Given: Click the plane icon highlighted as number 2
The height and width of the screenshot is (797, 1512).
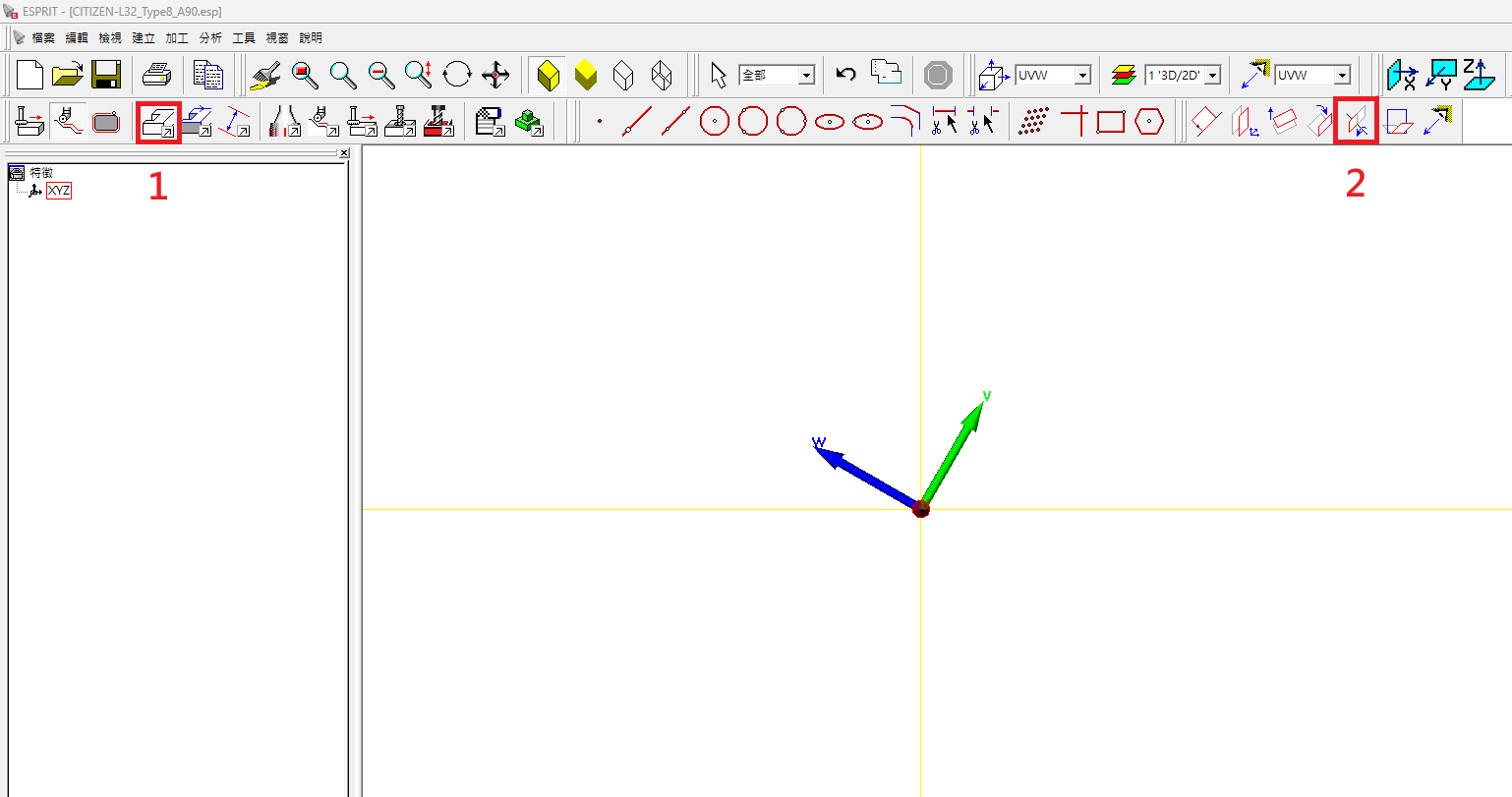Looking at the screenshot, I should (x=1356, y=122).
